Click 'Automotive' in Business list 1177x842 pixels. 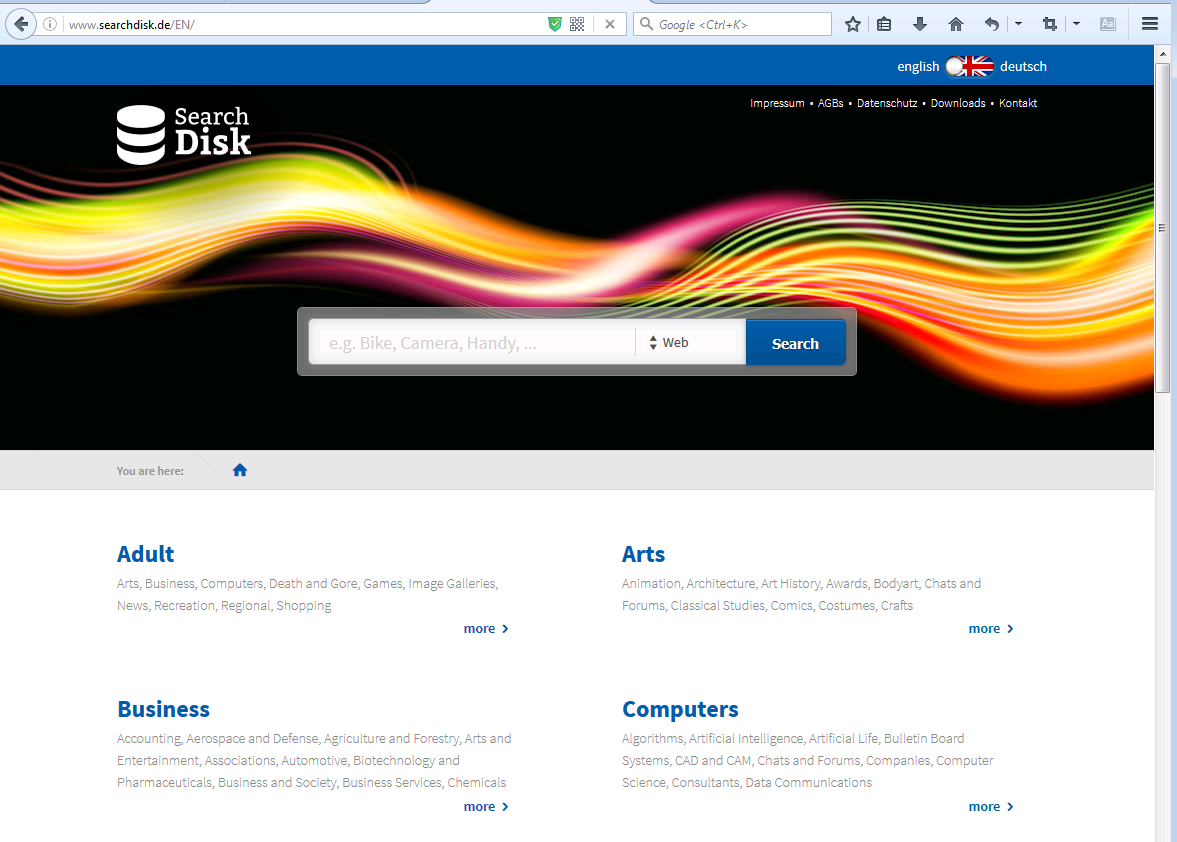point(314,760)
